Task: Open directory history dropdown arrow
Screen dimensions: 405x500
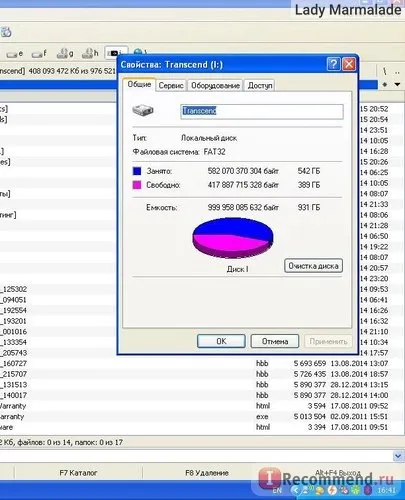Action: pos(397,84)
